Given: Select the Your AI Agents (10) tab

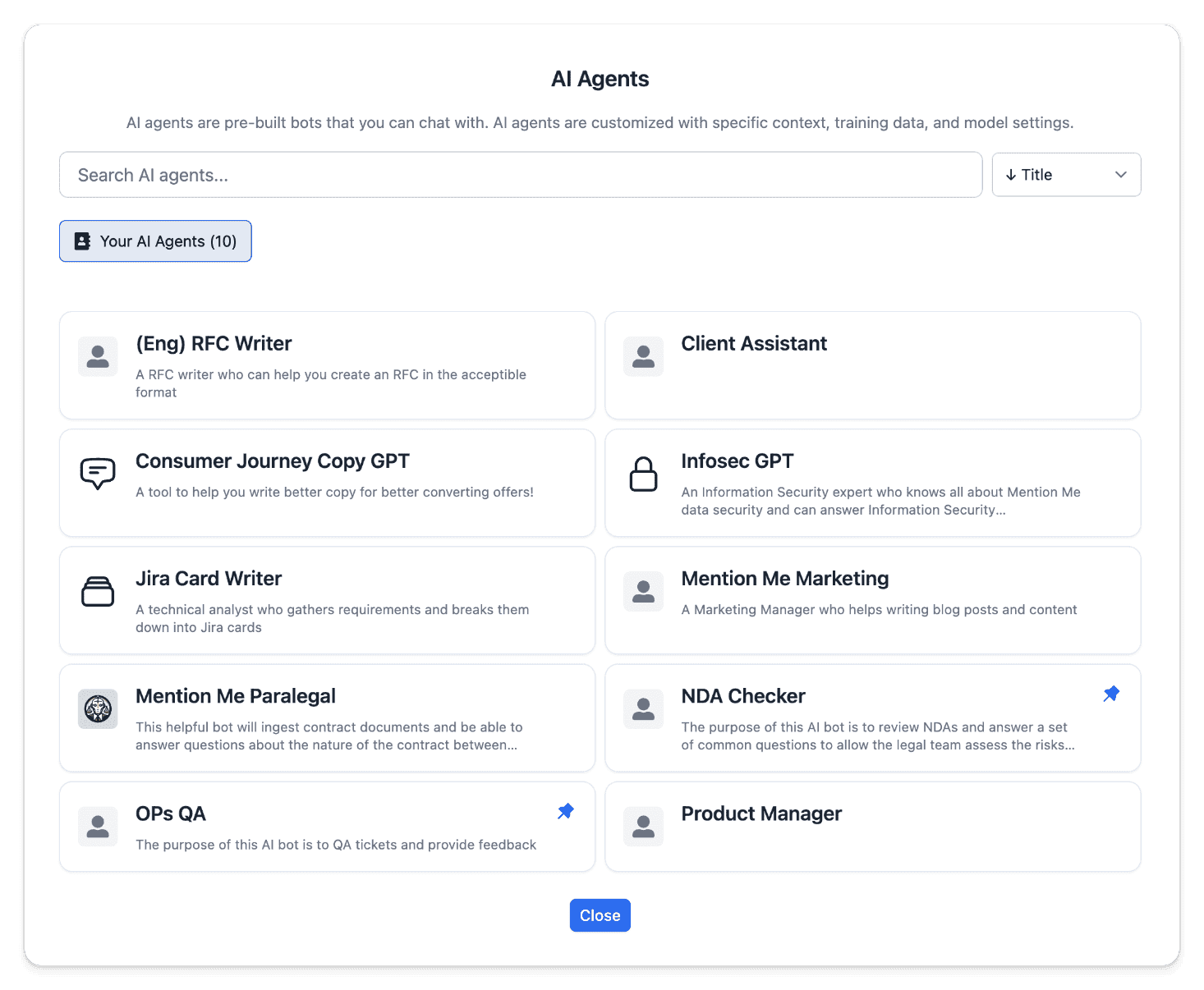Looking at the screenshot, I should coord(155,241).
